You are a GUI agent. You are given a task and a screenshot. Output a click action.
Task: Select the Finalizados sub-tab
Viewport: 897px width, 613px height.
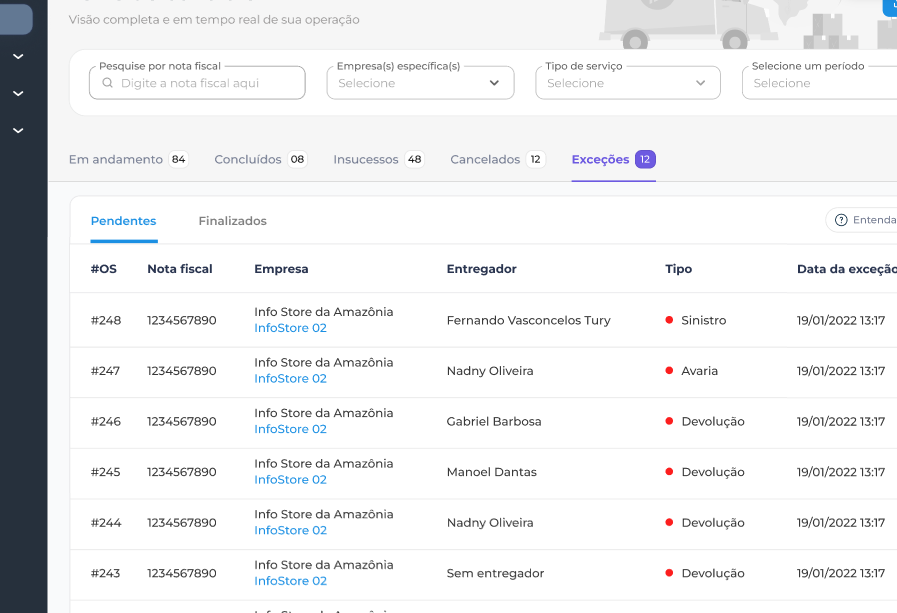(x=232, y=221)
